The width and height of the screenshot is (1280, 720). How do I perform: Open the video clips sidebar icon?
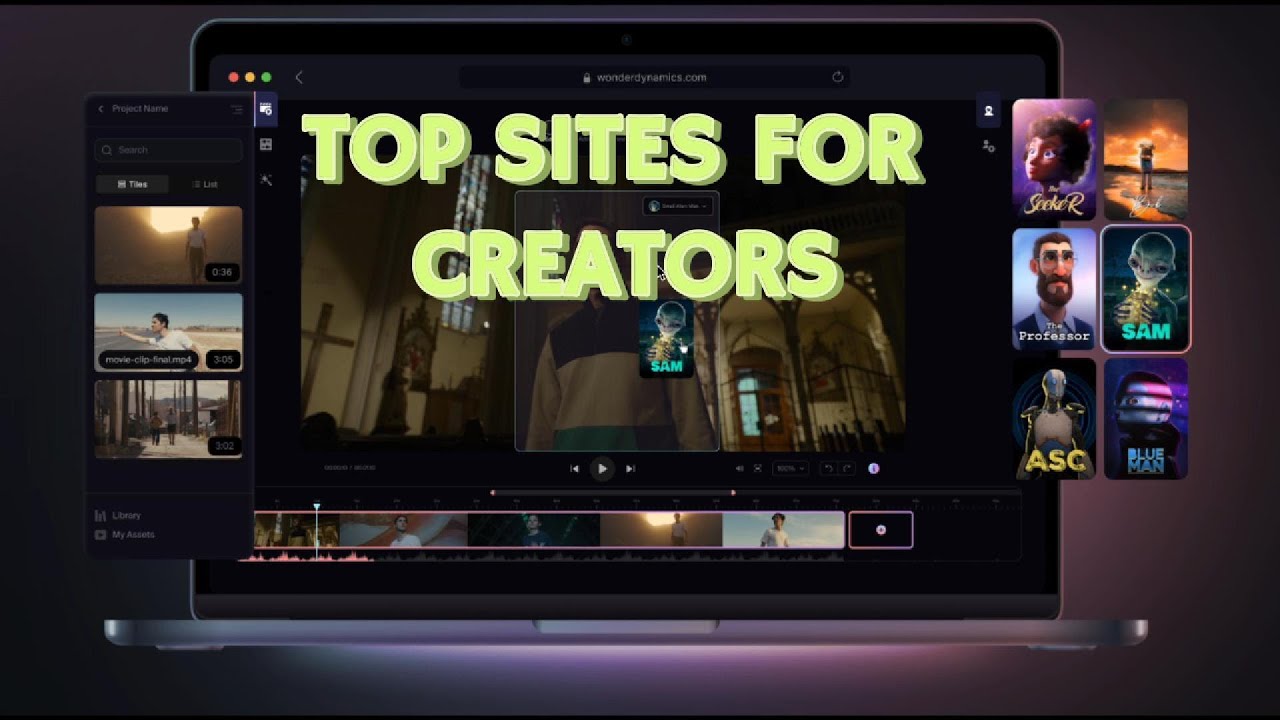(266, 109)
